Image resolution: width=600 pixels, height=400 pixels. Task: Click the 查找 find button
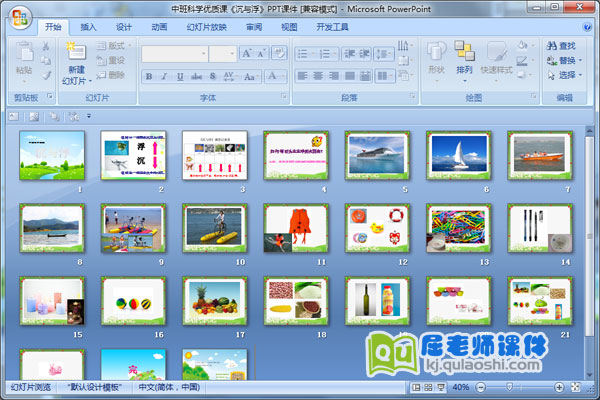(561, 46)
